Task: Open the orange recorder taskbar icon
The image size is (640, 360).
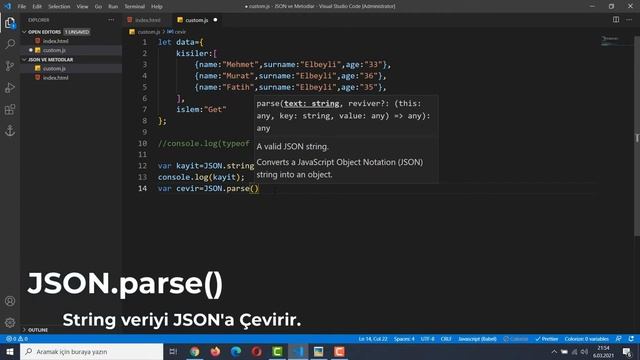Action: (x=340, y=351)
